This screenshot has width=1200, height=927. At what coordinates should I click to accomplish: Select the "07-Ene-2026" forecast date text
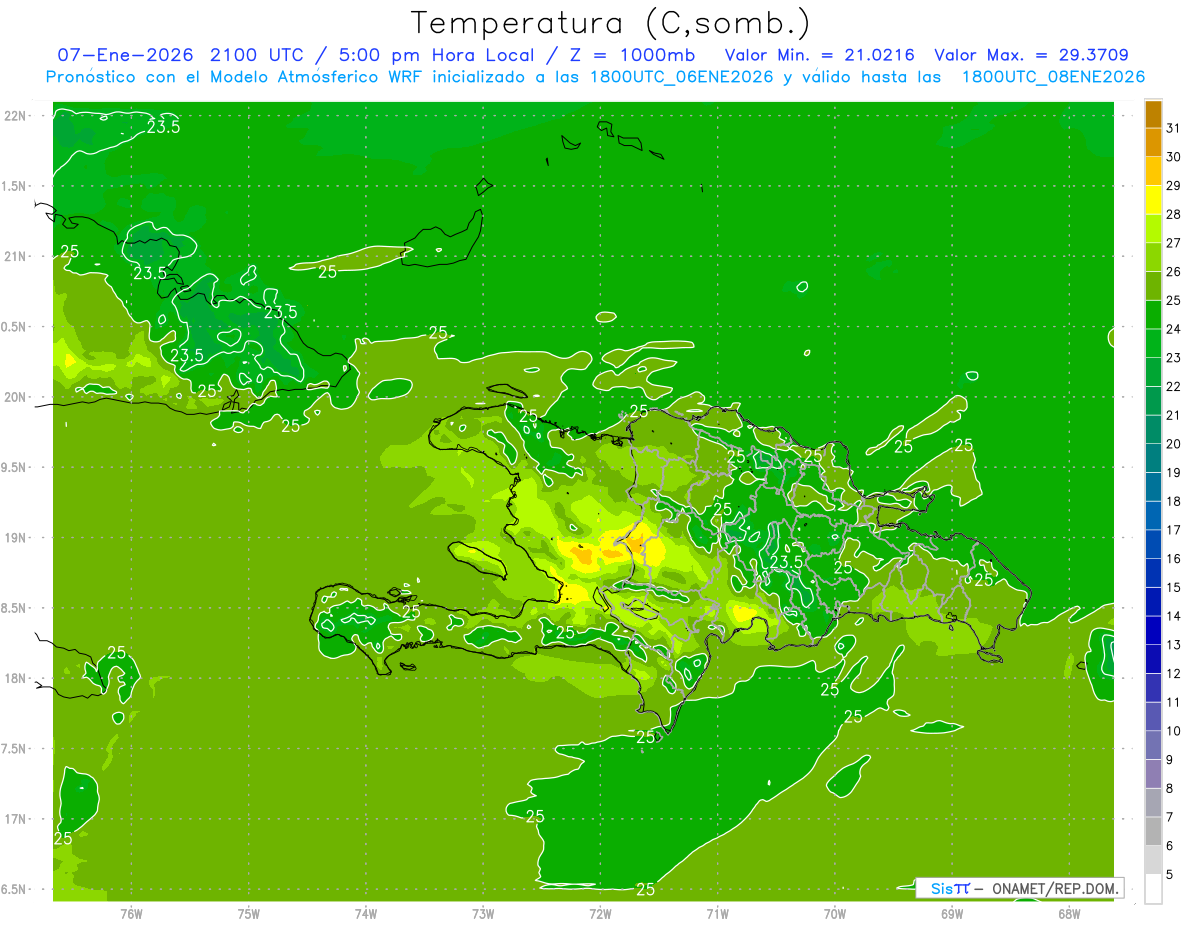(125, 55)
